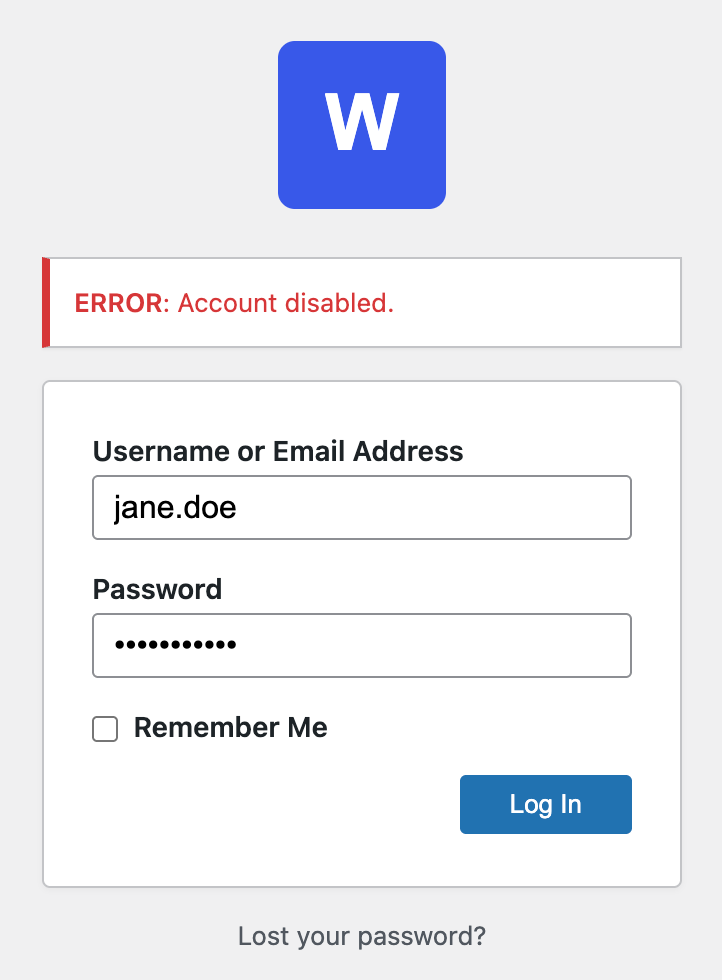Open the "Lost your password?" link
722x980 pixels.
tap(361, 937)
